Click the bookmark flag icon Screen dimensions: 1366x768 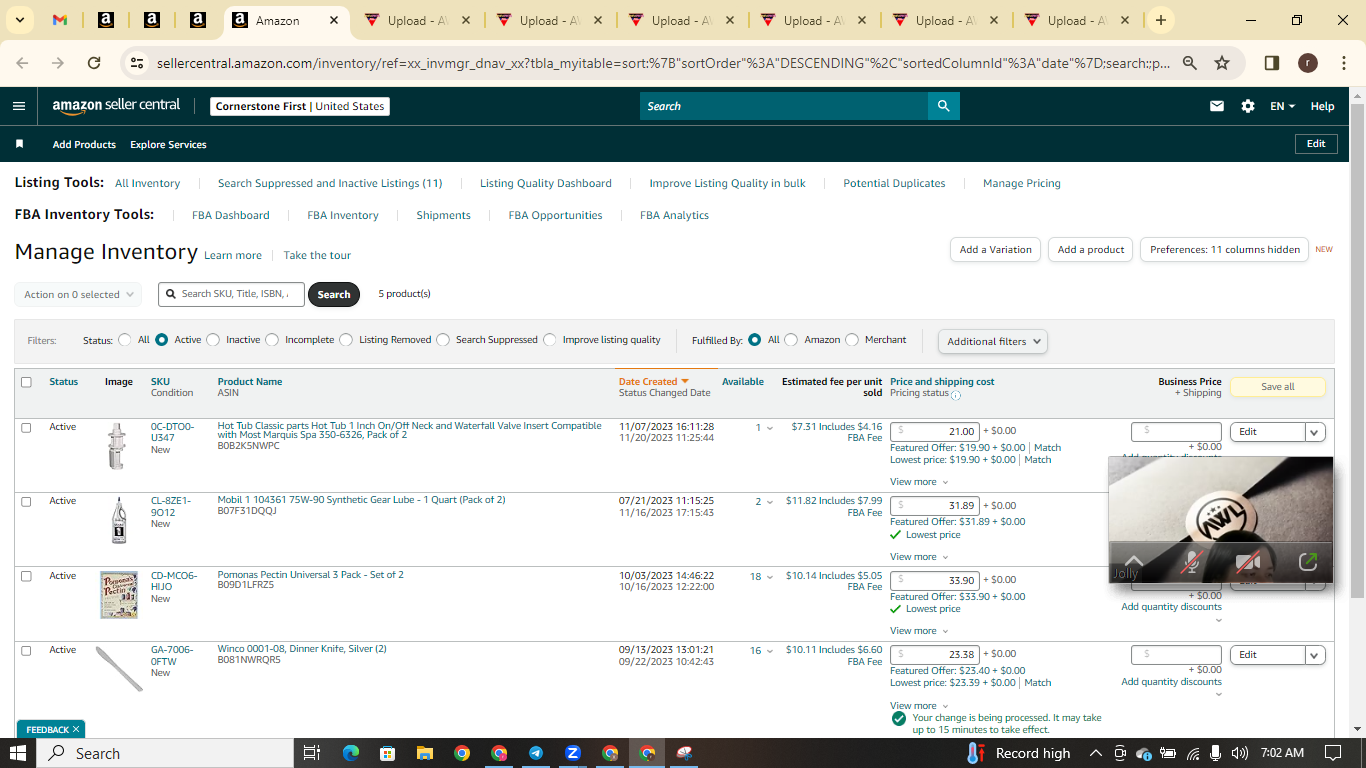[x=19, y=144]
